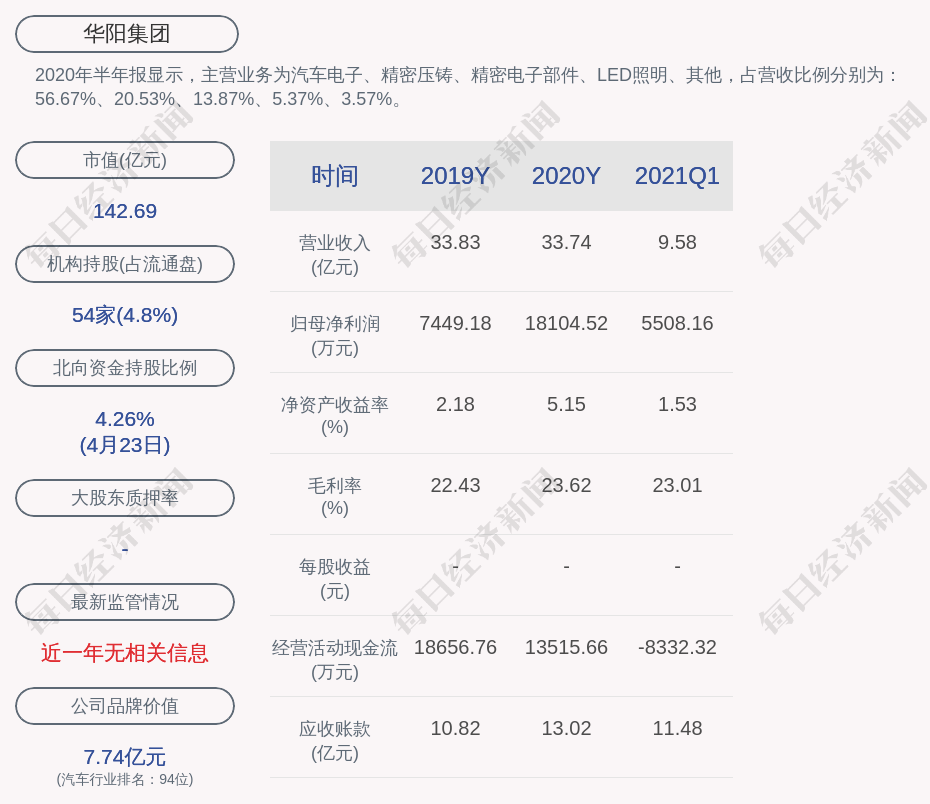Viewport: 930px width, 804px height.
Task: Click the 7.74亿元 brand value
Action: pyautogui.click(x=125, y=757)
